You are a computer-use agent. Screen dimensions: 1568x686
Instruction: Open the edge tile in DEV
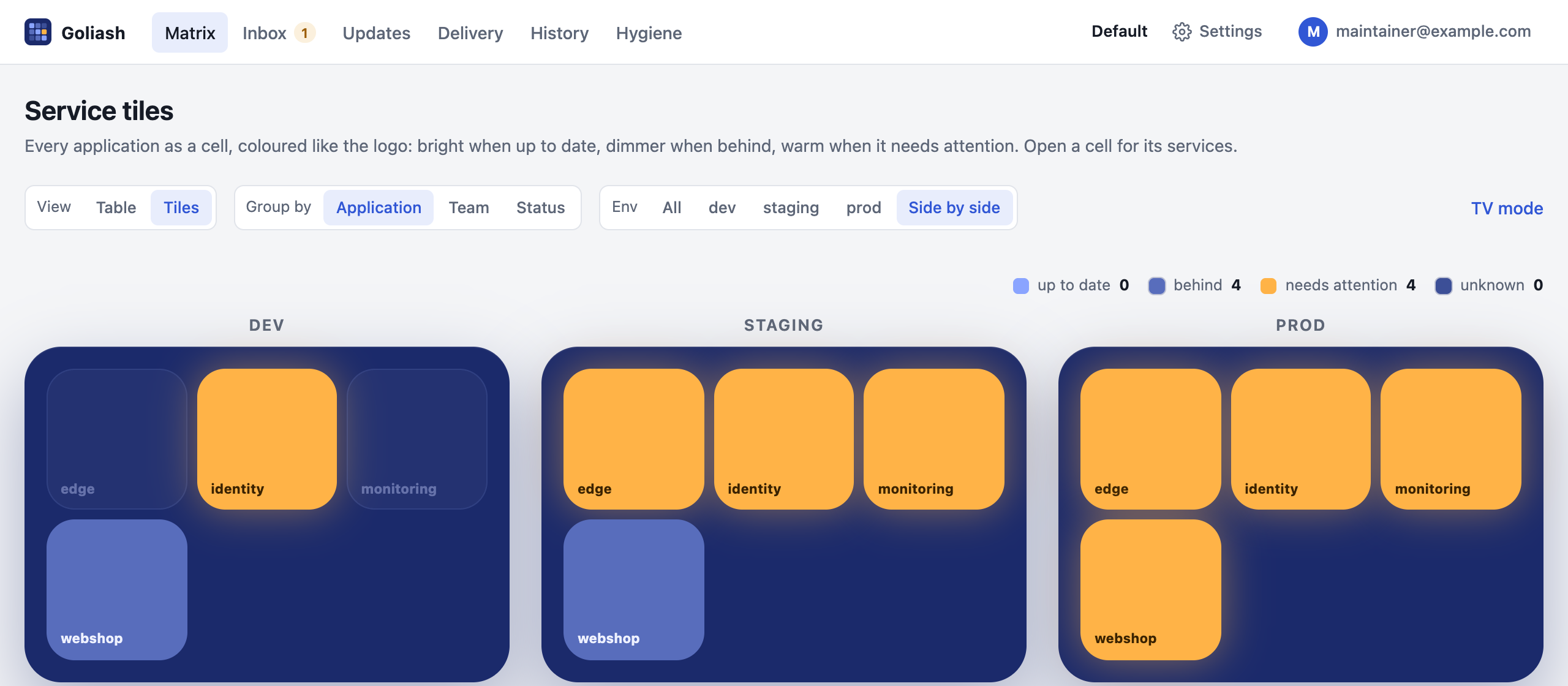tap(117, 439)
